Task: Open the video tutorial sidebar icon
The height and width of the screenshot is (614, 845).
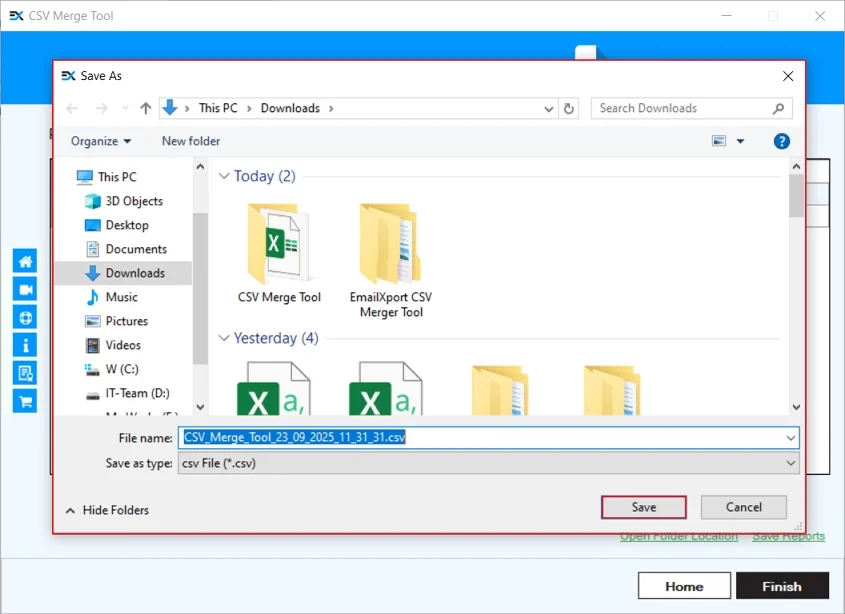Action: (x=24, y=288)
